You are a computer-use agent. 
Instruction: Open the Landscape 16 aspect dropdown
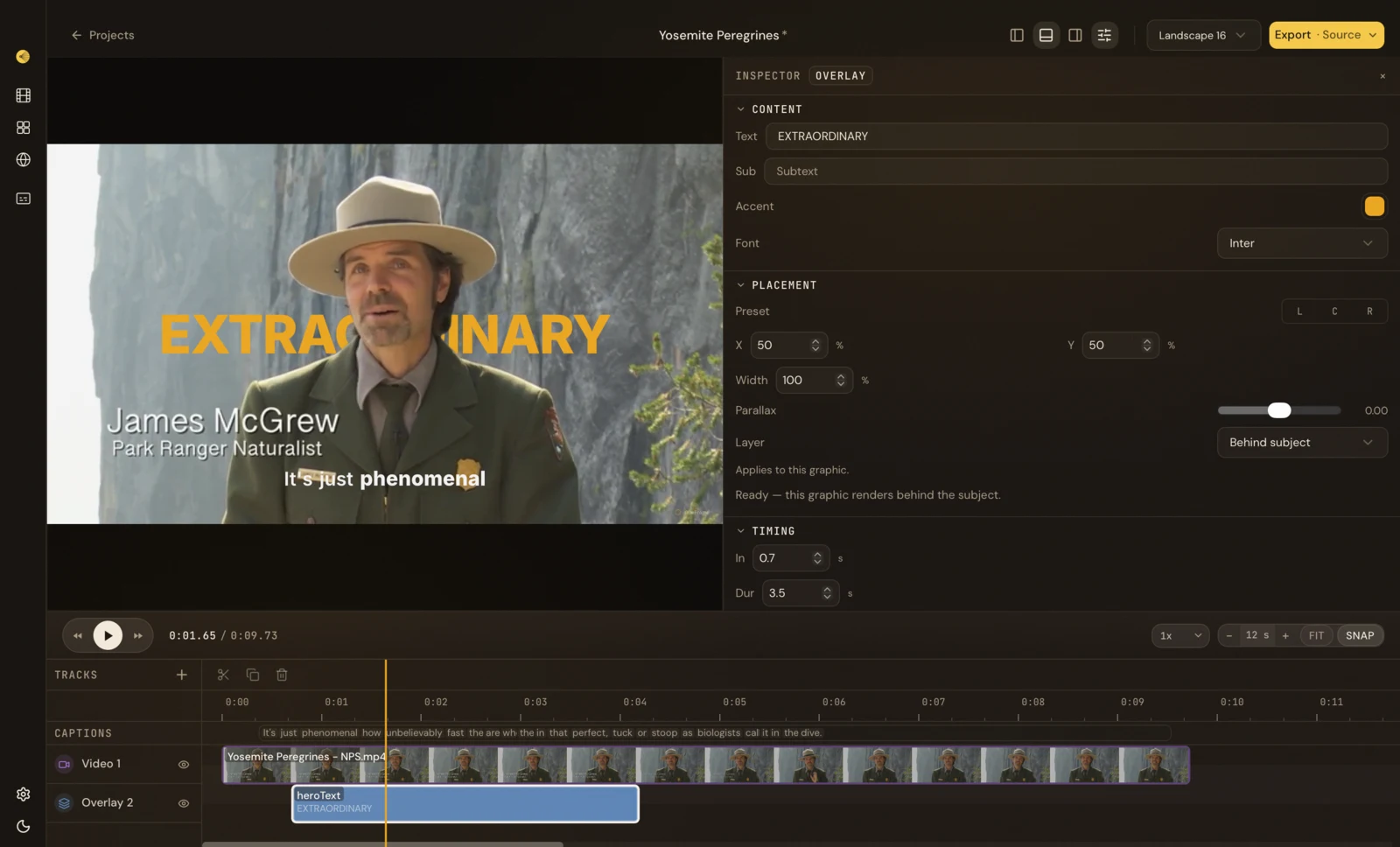(x=1203, y=35)
